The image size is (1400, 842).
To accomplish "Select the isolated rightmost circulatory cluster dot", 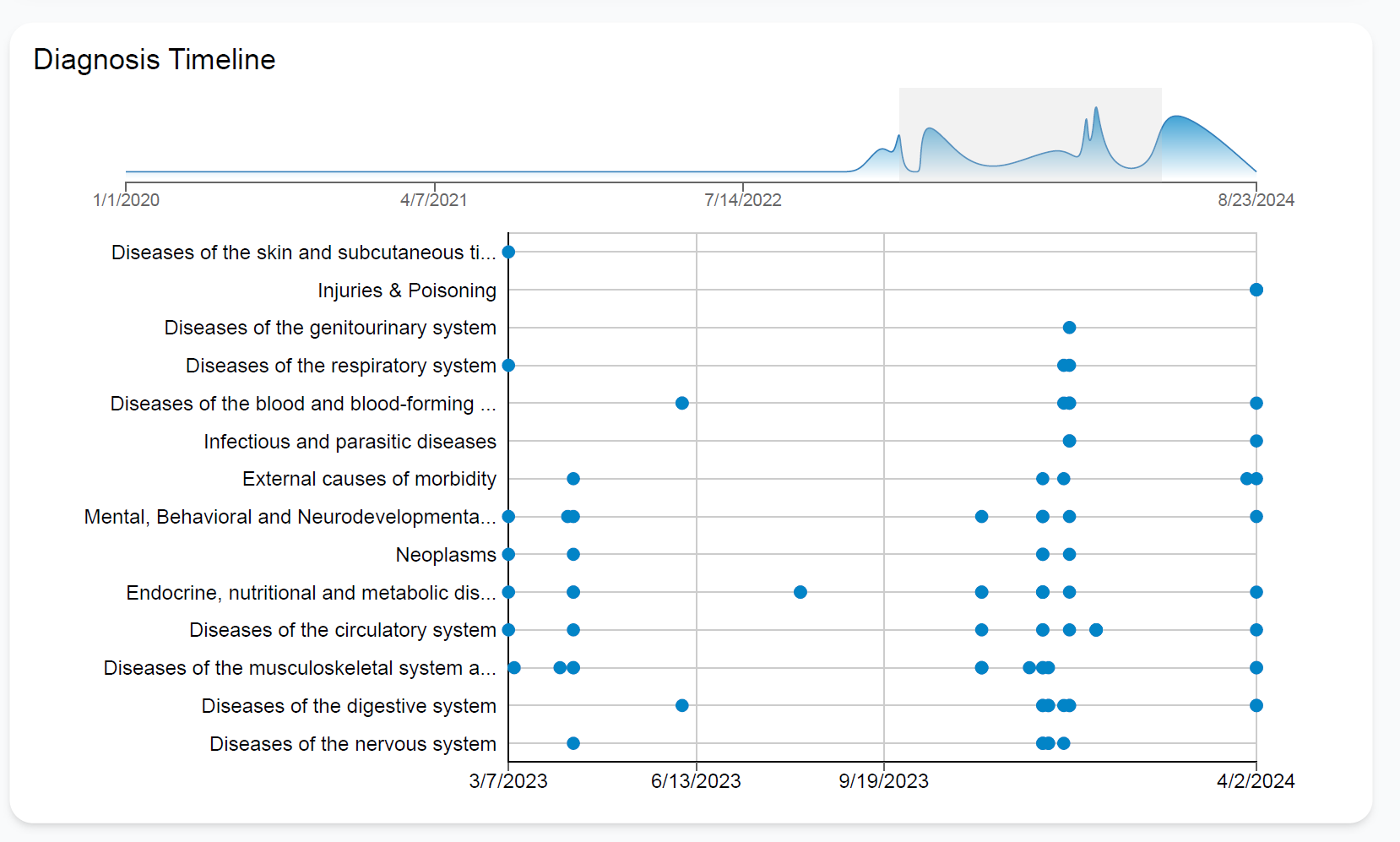I will tap(1096, 630).
